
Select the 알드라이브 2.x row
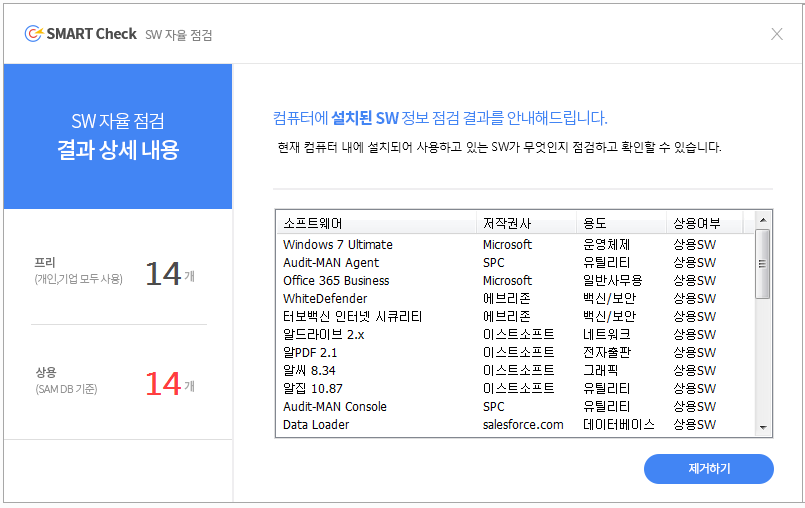[323, 335]
